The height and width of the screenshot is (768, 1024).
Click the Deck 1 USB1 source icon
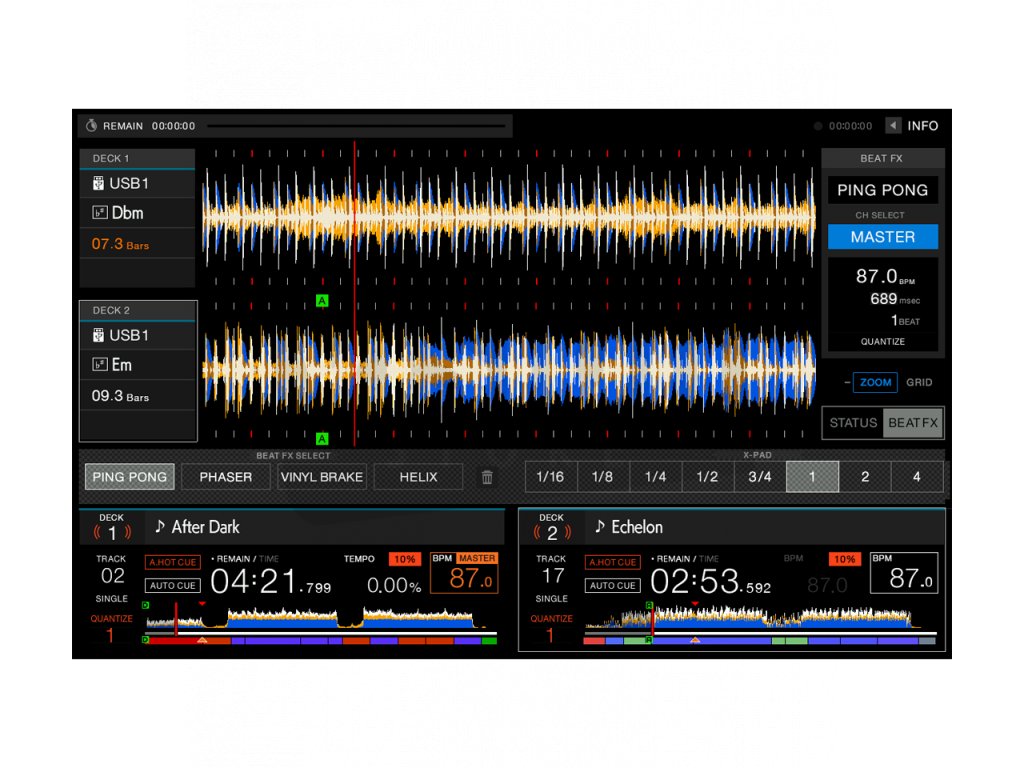coord(98,184)
